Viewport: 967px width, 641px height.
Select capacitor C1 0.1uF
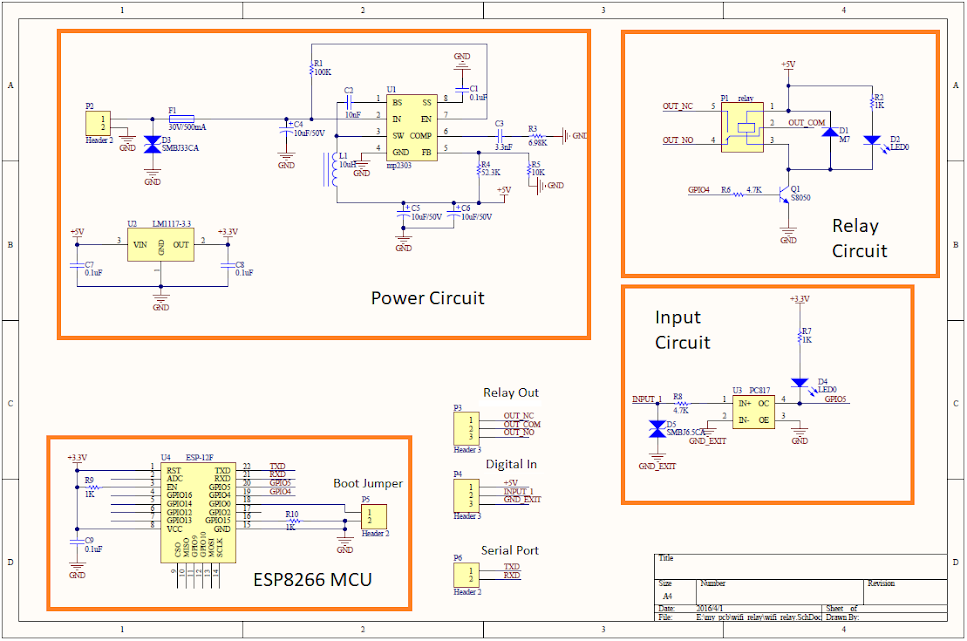(461, 89)
